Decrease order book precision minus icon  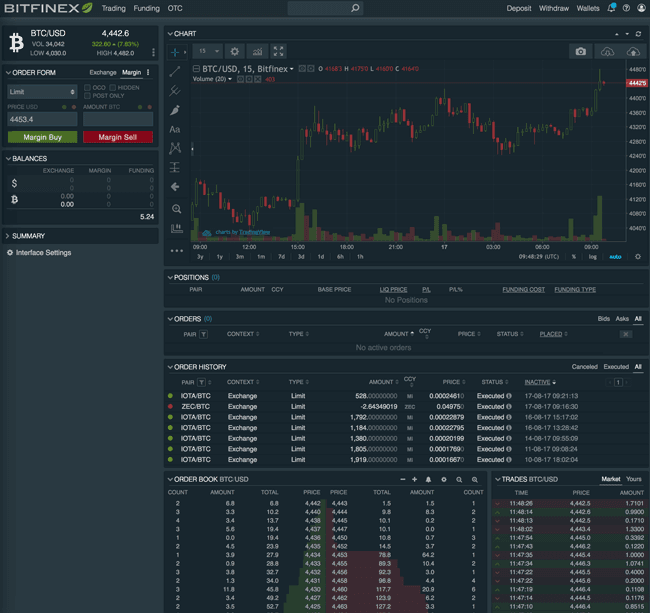click(x=403, y=480)
